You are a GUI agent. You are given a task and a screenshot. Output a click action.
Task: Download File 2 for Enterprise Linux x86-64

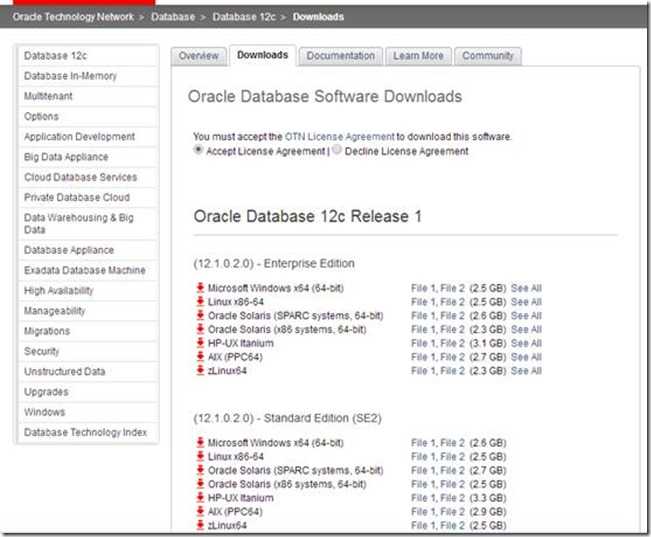(453, 302)
